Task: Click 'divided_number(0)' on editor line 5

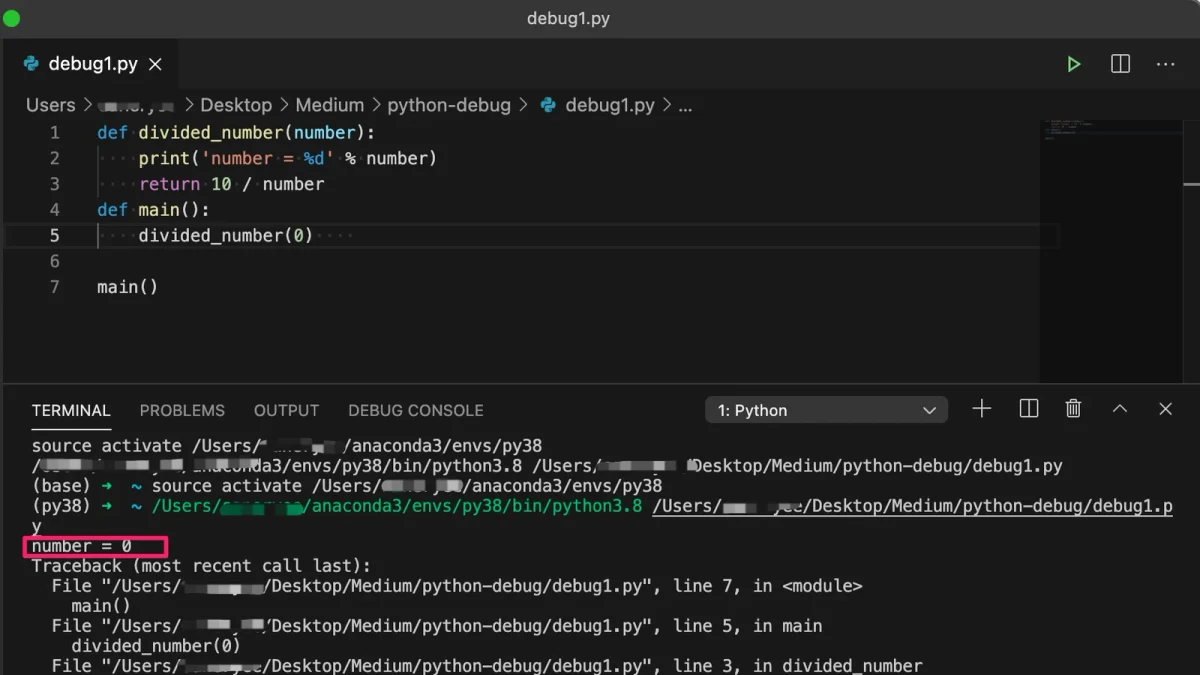Action: click(x=226, y=236)
